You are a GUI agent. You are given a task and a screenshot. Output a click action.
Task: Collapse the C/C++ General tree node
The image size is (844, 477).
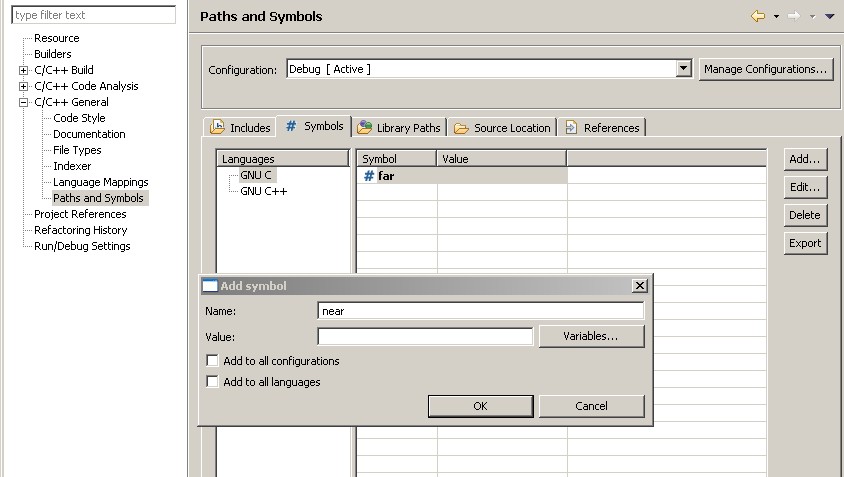point(23,102)
